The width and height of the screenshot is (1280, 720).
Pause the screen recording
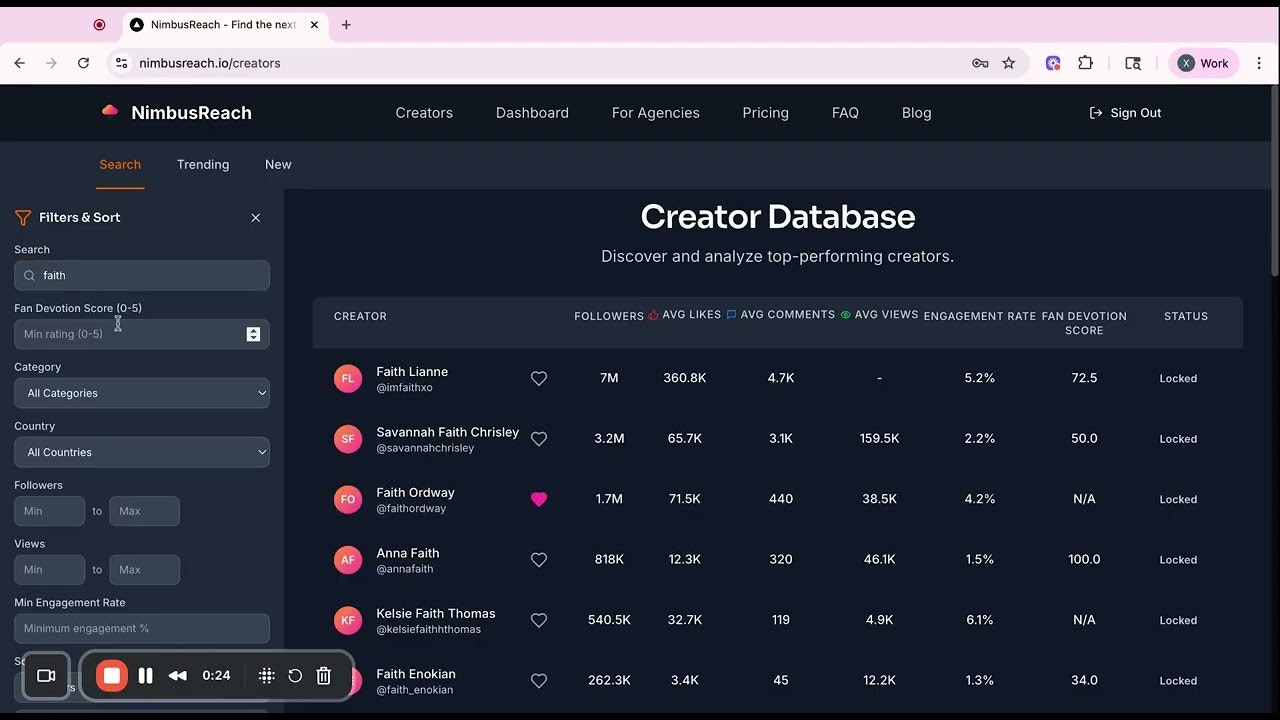coord(146,676)
